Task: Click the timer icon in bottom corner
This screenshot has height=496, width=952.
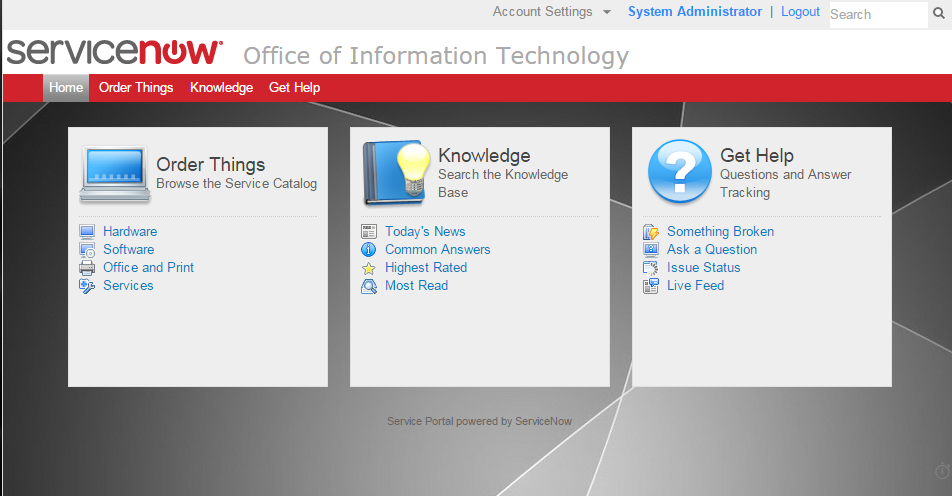Action: click(942, 471)
